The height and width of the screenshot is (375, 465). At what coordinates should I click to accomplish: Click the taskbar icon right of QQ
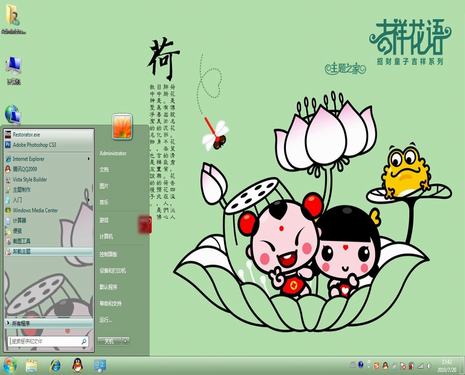[x=100, y=366]
